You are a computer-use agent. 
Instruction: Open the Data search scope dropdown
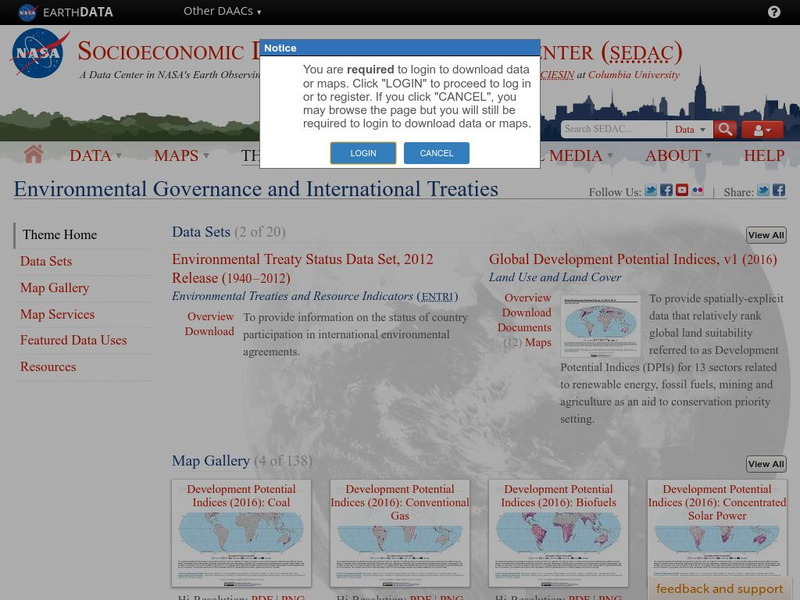[x=691, y=130]
